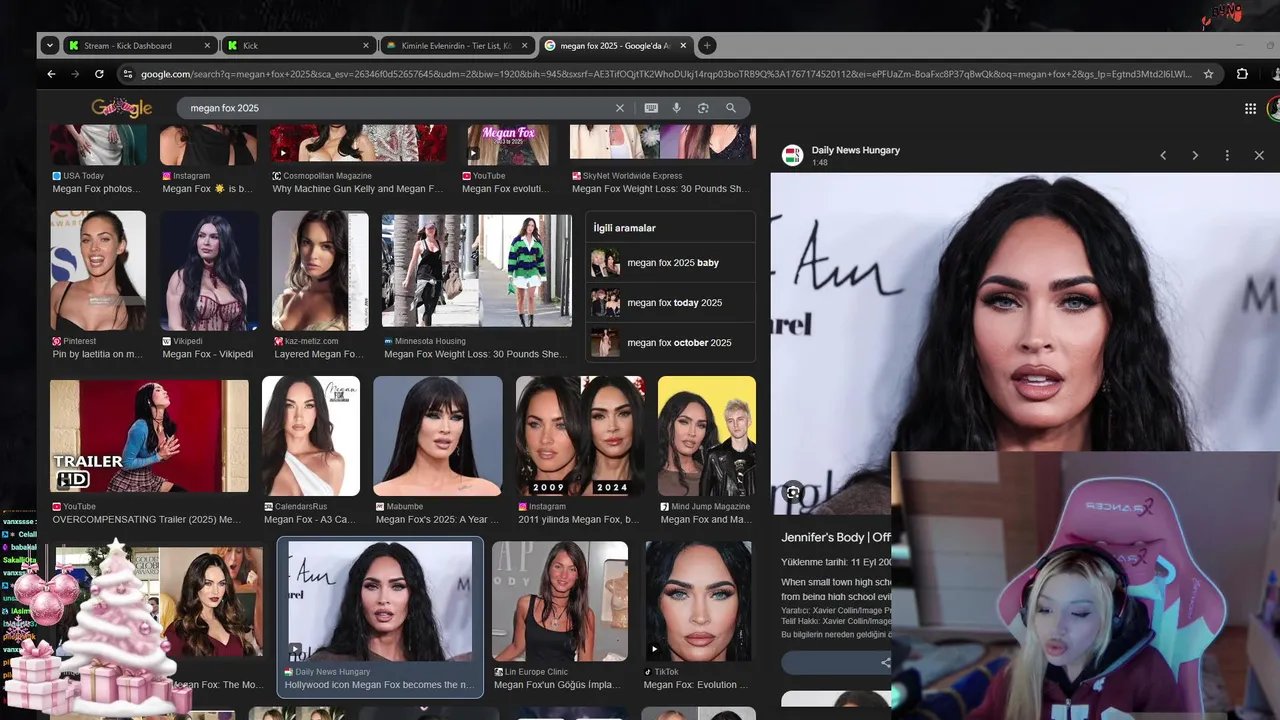Open the Pinterest Pin by laetitia image
This screenshot has width=1280, height=720.
(98, 270)
